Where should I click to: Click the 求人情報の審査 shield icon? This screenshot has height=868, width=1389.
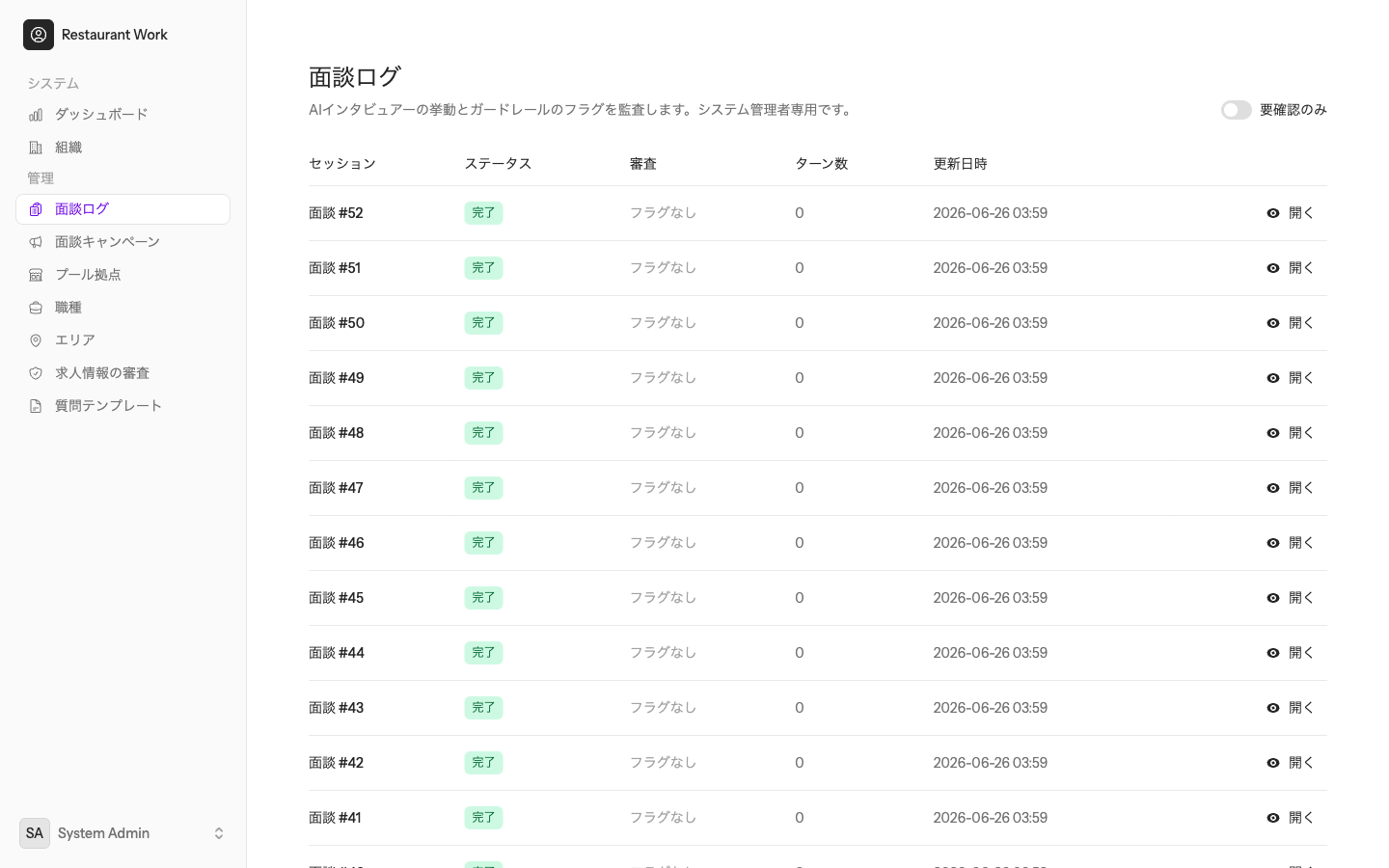tap(36, 373)
